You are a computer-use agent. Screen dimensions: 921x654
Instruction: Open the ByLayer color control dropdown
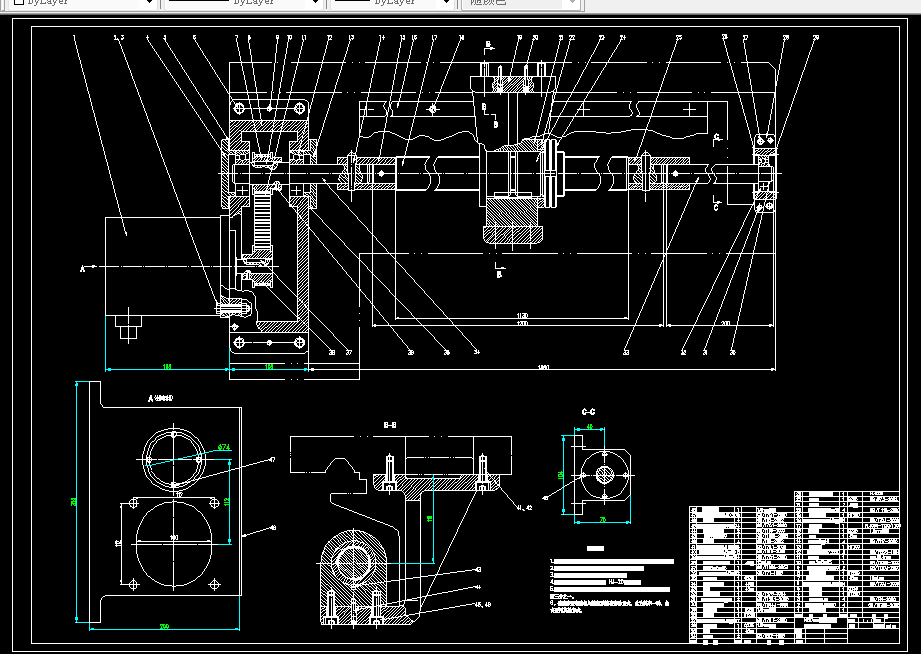click(85, 3)
